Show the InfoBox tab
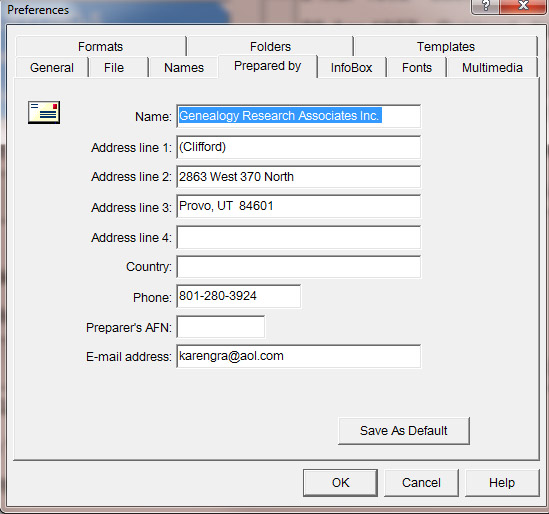This screenshot has width=549, height=514. [352, 68]
